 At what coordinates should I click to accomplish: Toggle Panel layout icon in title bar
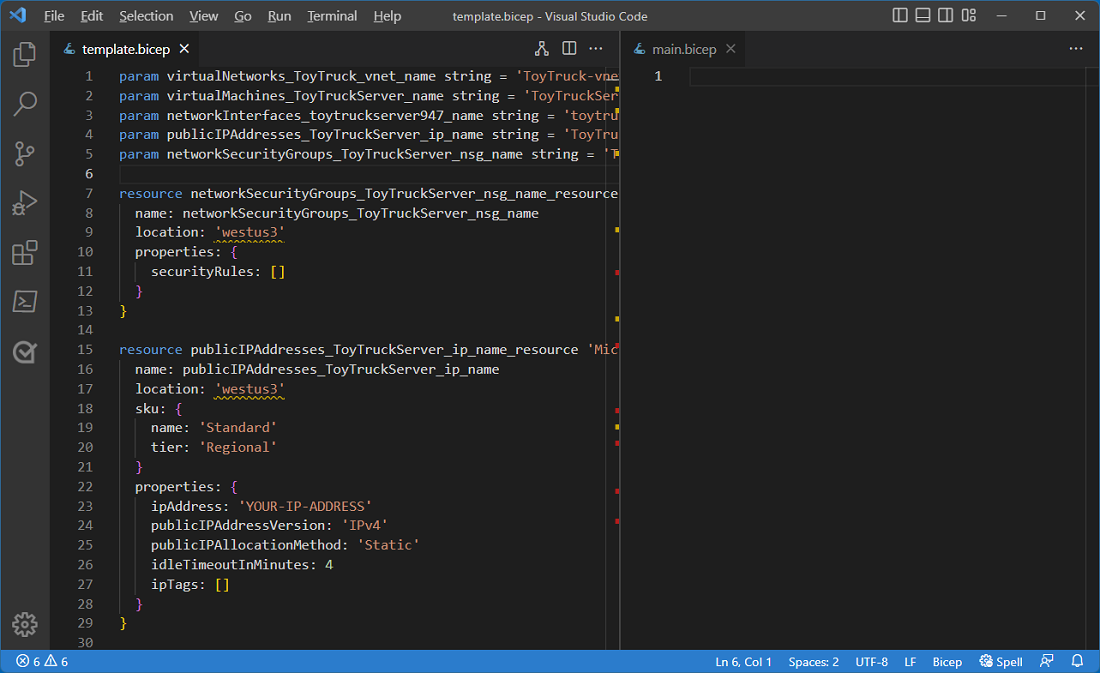click(923, 15)
